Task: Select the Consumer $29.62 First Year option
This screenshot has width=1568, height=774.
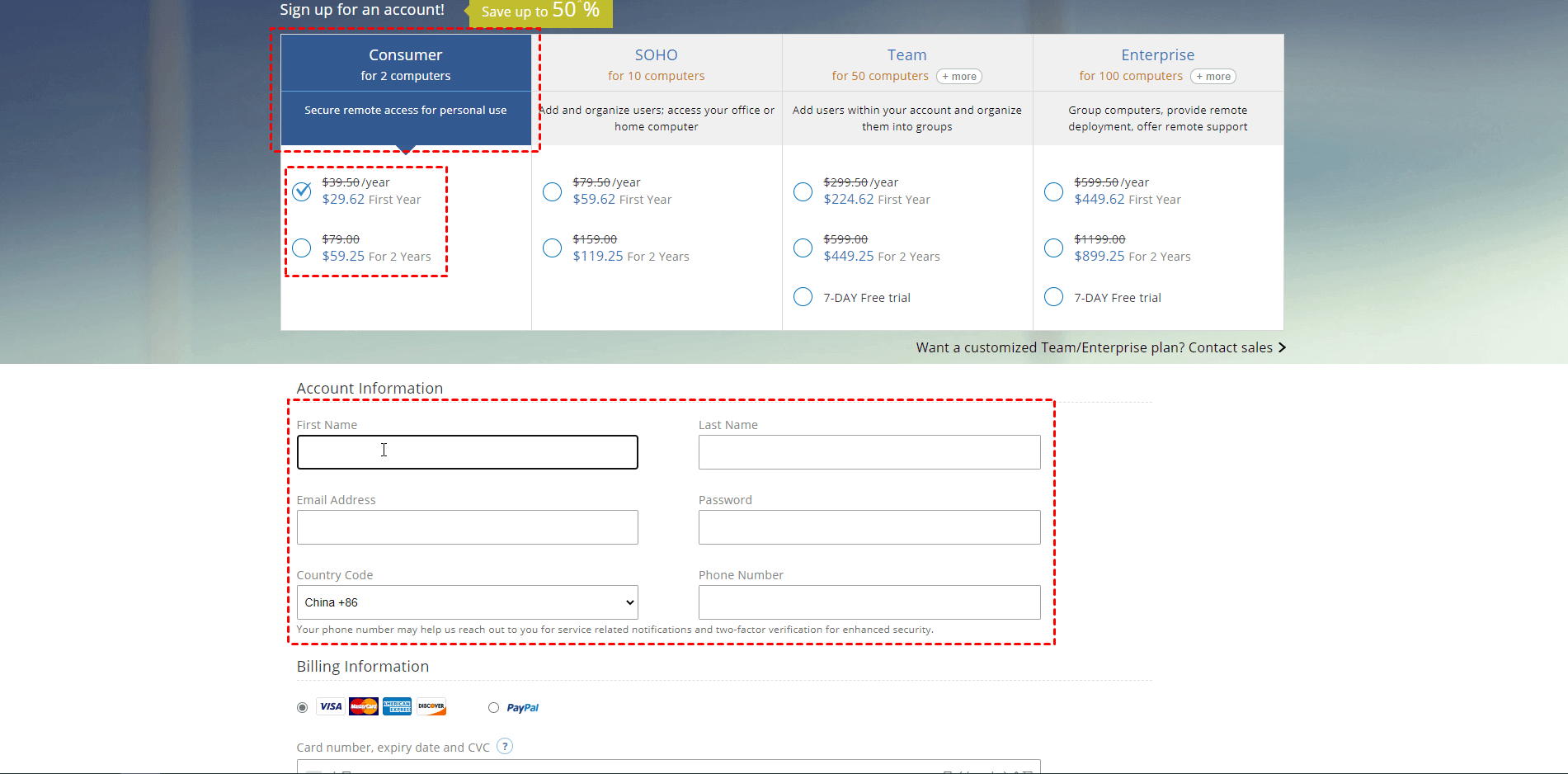Action: pyautogui.click(x=302, y=191)
